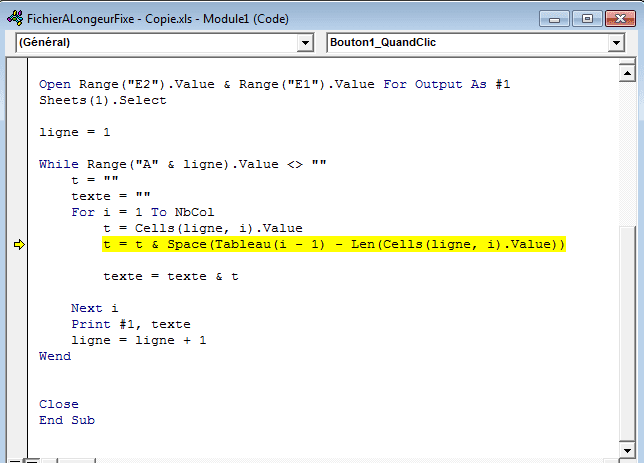Image resolution: width=644 pixels, height=463 pixels.
Task: Click the line t = Cells(ligne, i).Value
Action: (x=203, y=228)
